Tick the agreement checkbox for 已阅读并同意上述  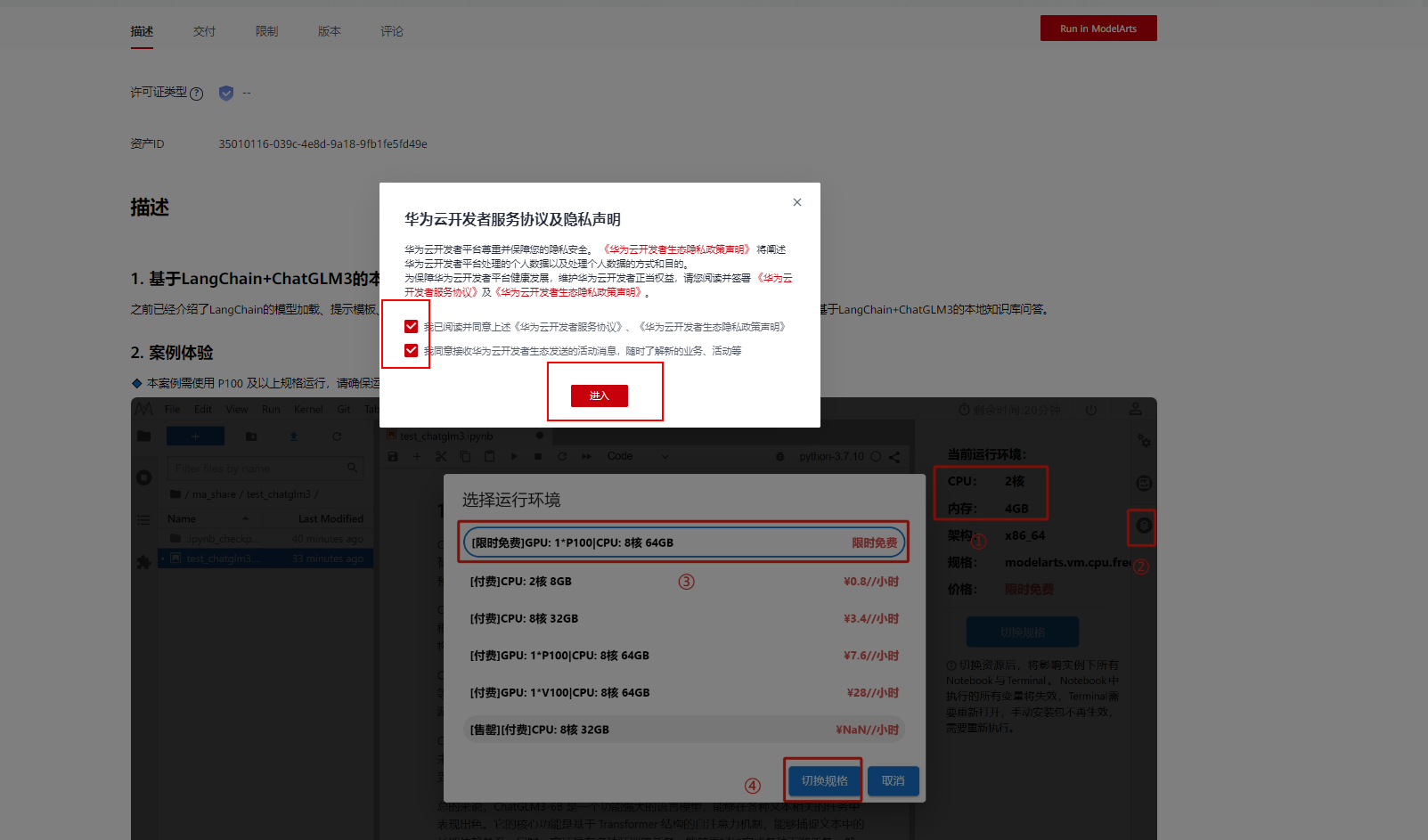click(411, 326)
